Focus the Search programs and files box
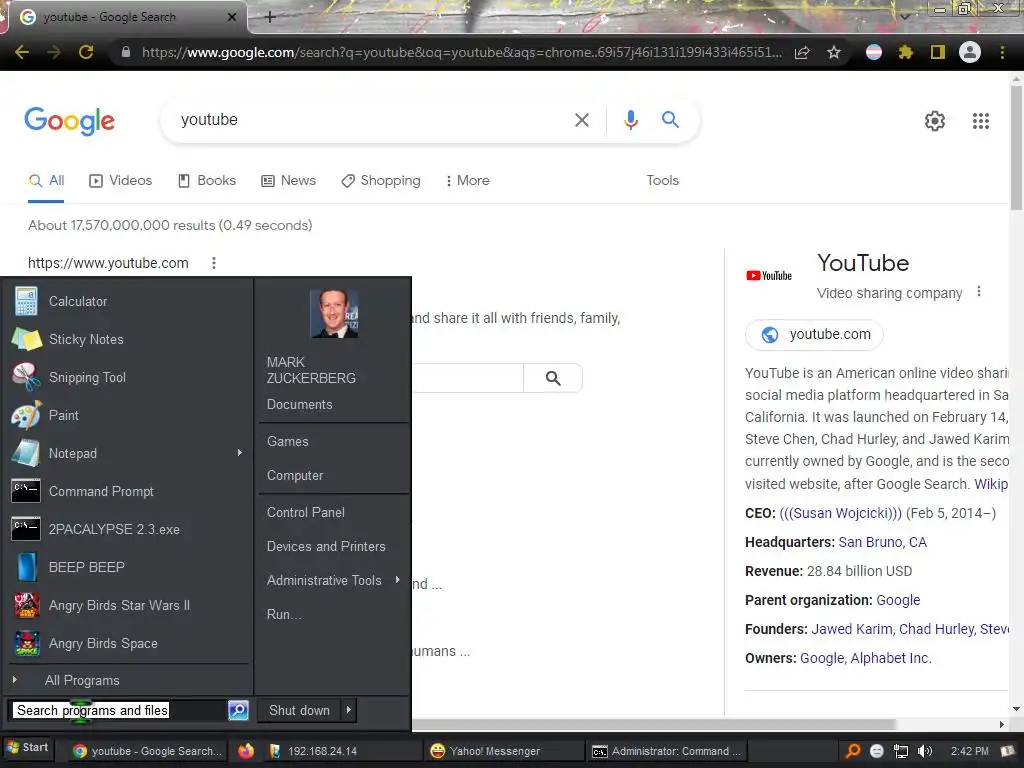 pyautogui.click(x=119, y=710)
